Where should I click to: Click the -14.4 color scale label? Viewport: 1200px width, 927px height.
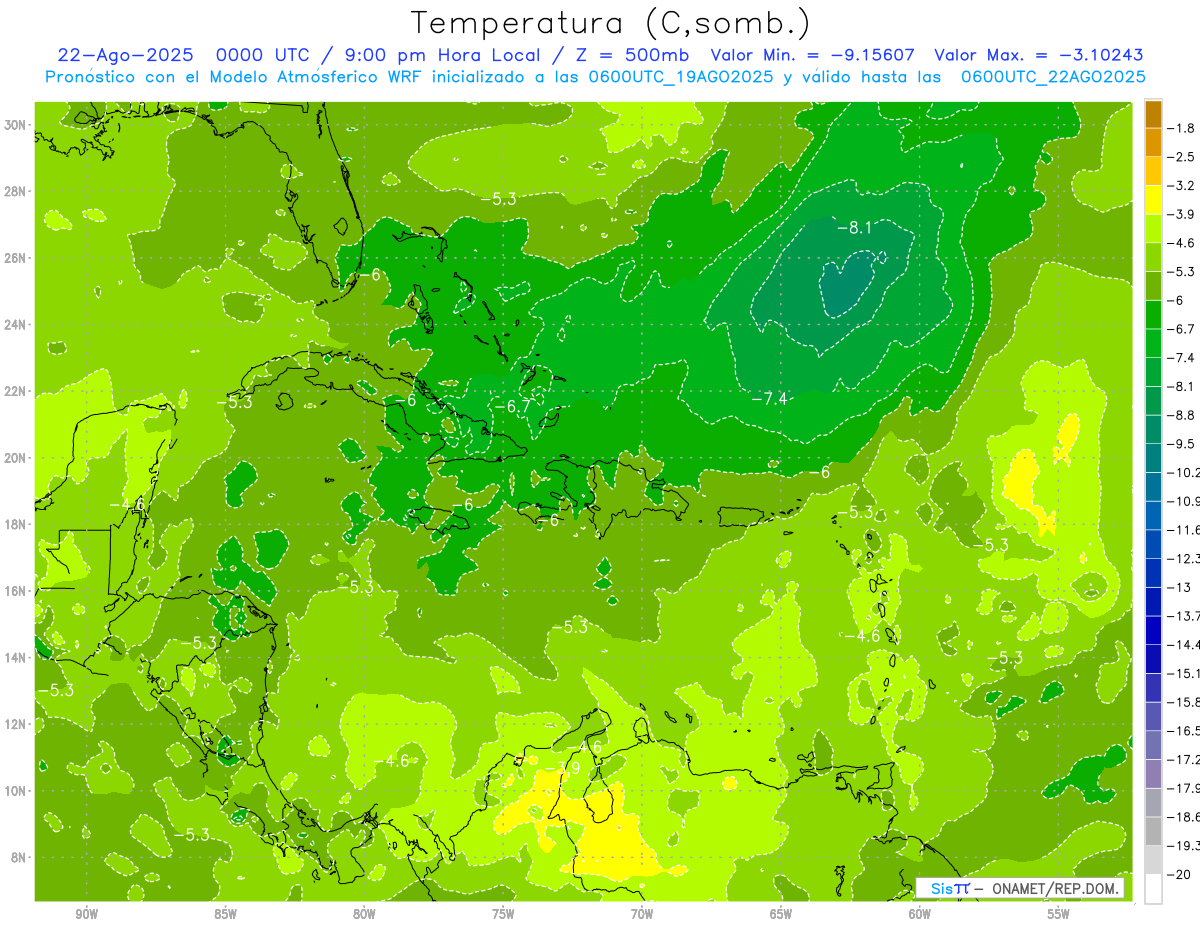click(1183, 644)
